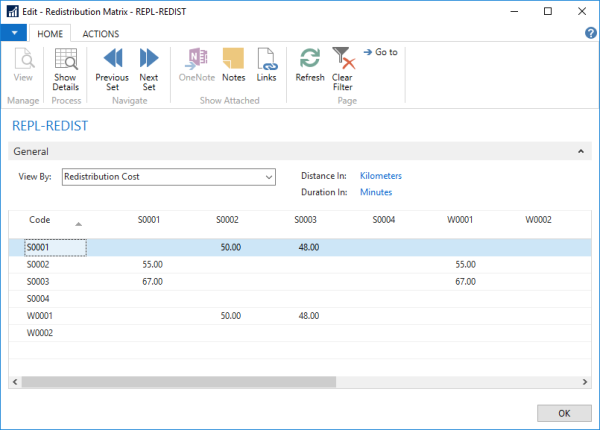
Task: Collapse the General section
Action: pos(581,152)
